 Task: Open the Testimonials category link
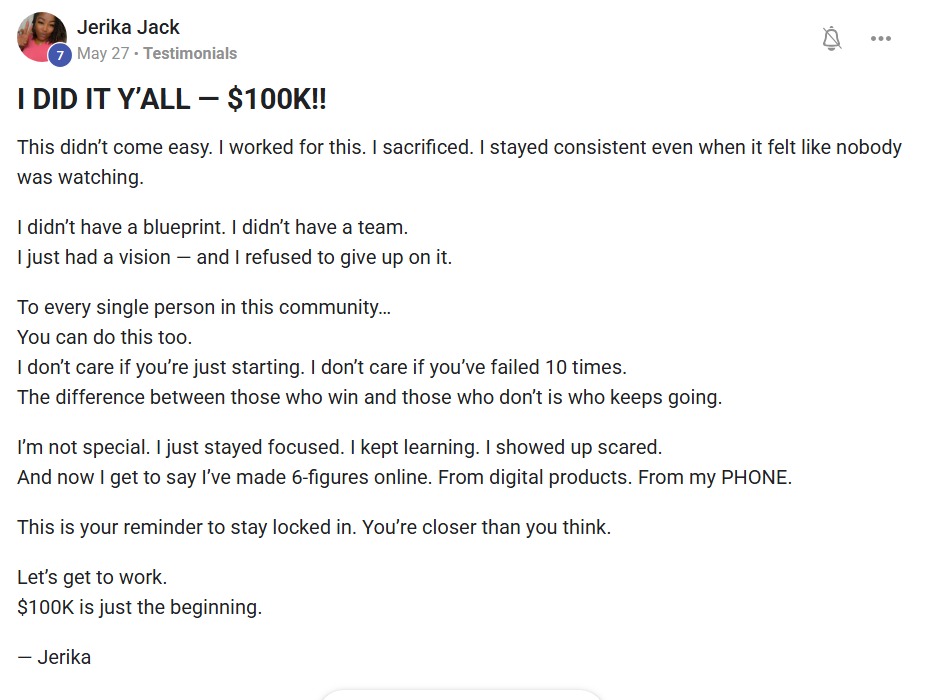190,53
